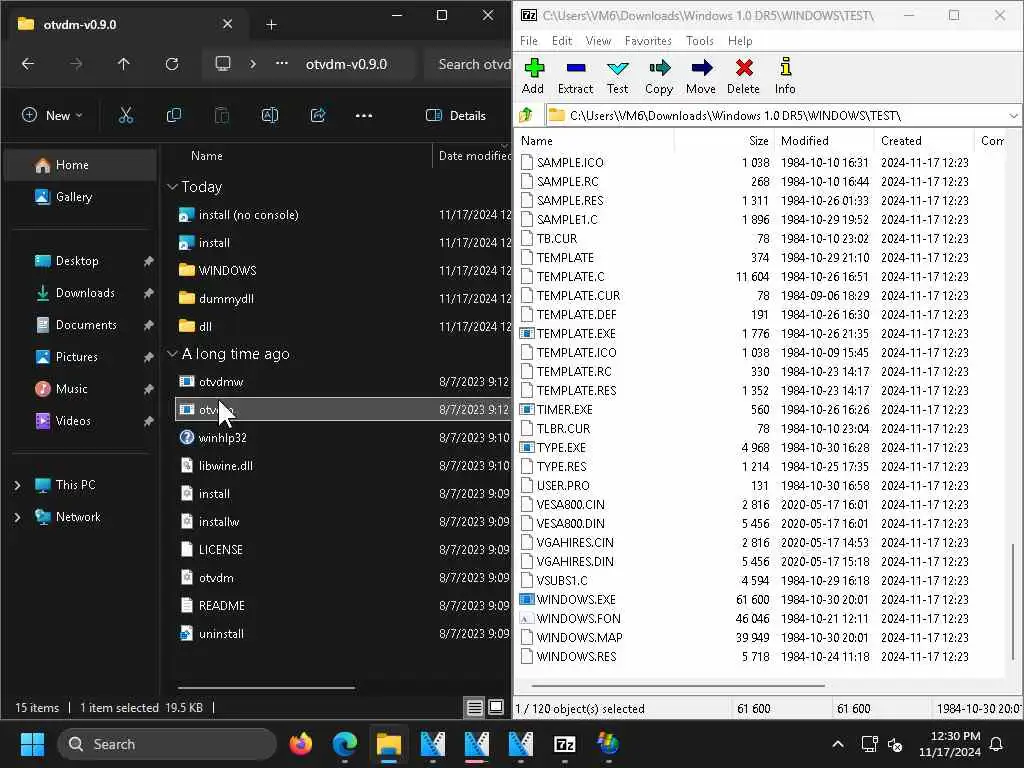Open Microsoft Edge from the taskbar
Screen dimensions: 1024x768
coord(344,744)
